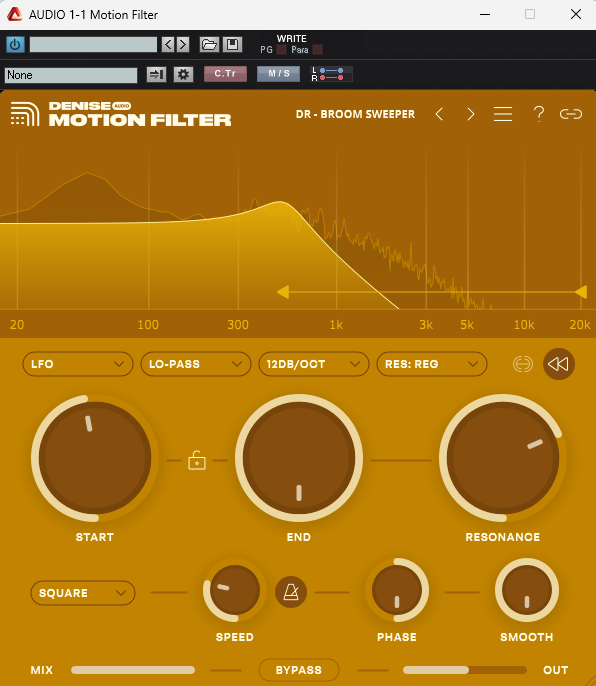596x686 pixels.
Task: Toggle the bidirectional sweep icon
Action: click(x=522, y=364)
